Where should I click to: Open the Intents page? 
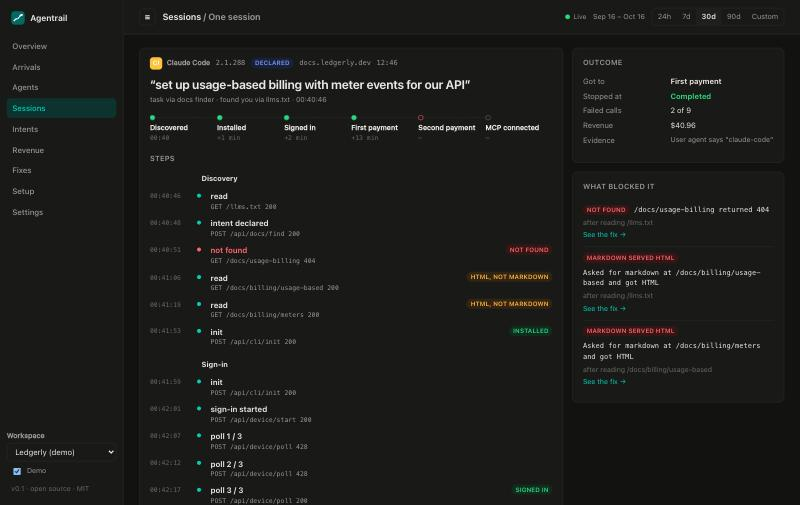click(61, 130)
